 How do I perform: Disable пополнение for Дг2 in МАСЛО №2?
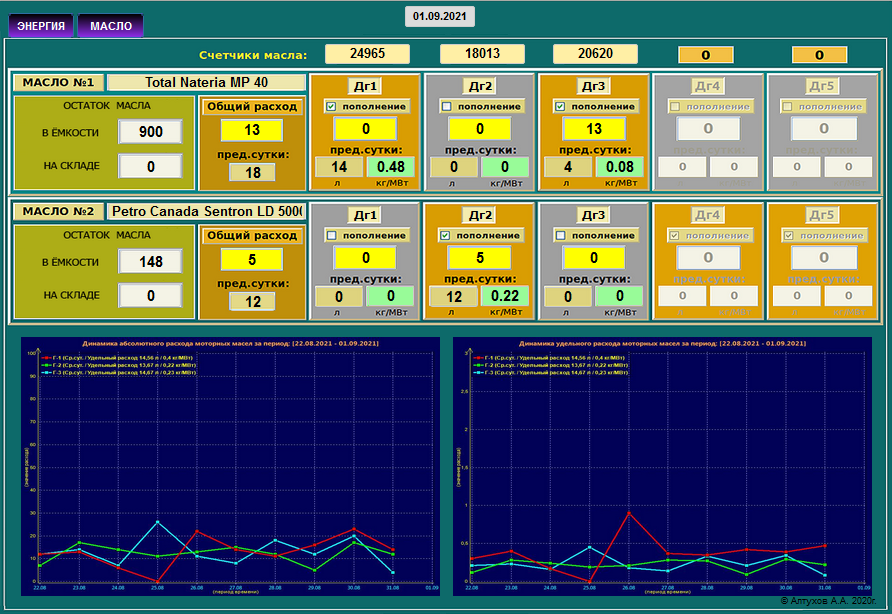coord(446,236)
